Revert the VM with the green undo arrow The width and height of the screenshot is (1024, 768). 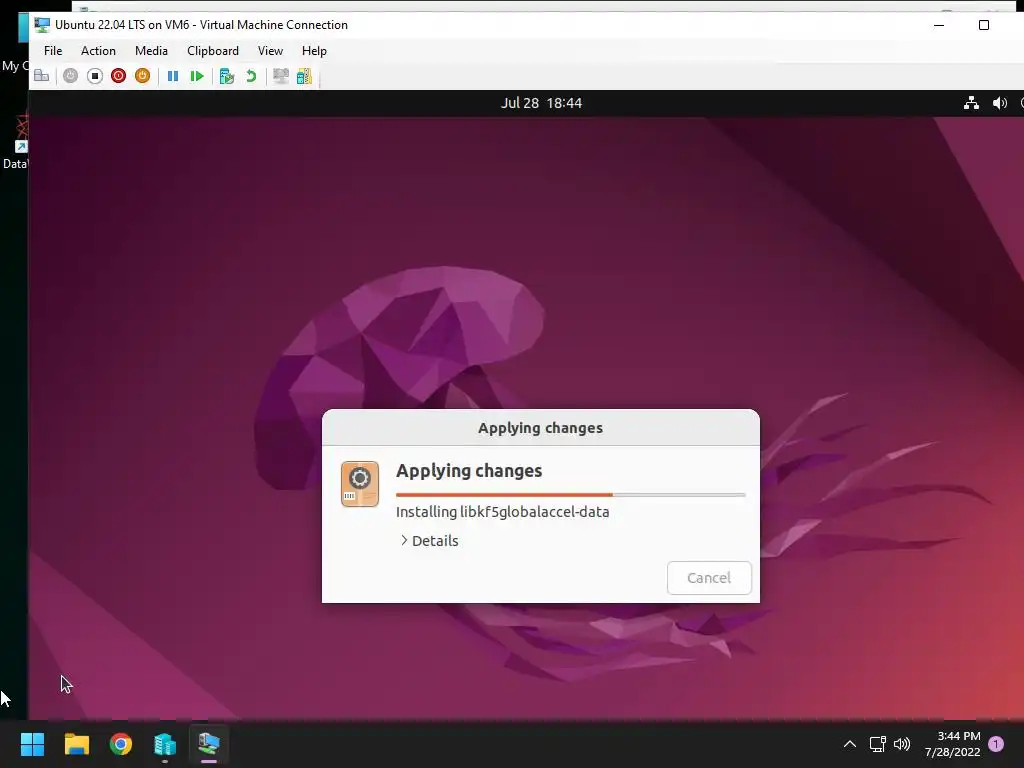click(x=251, y=76)
